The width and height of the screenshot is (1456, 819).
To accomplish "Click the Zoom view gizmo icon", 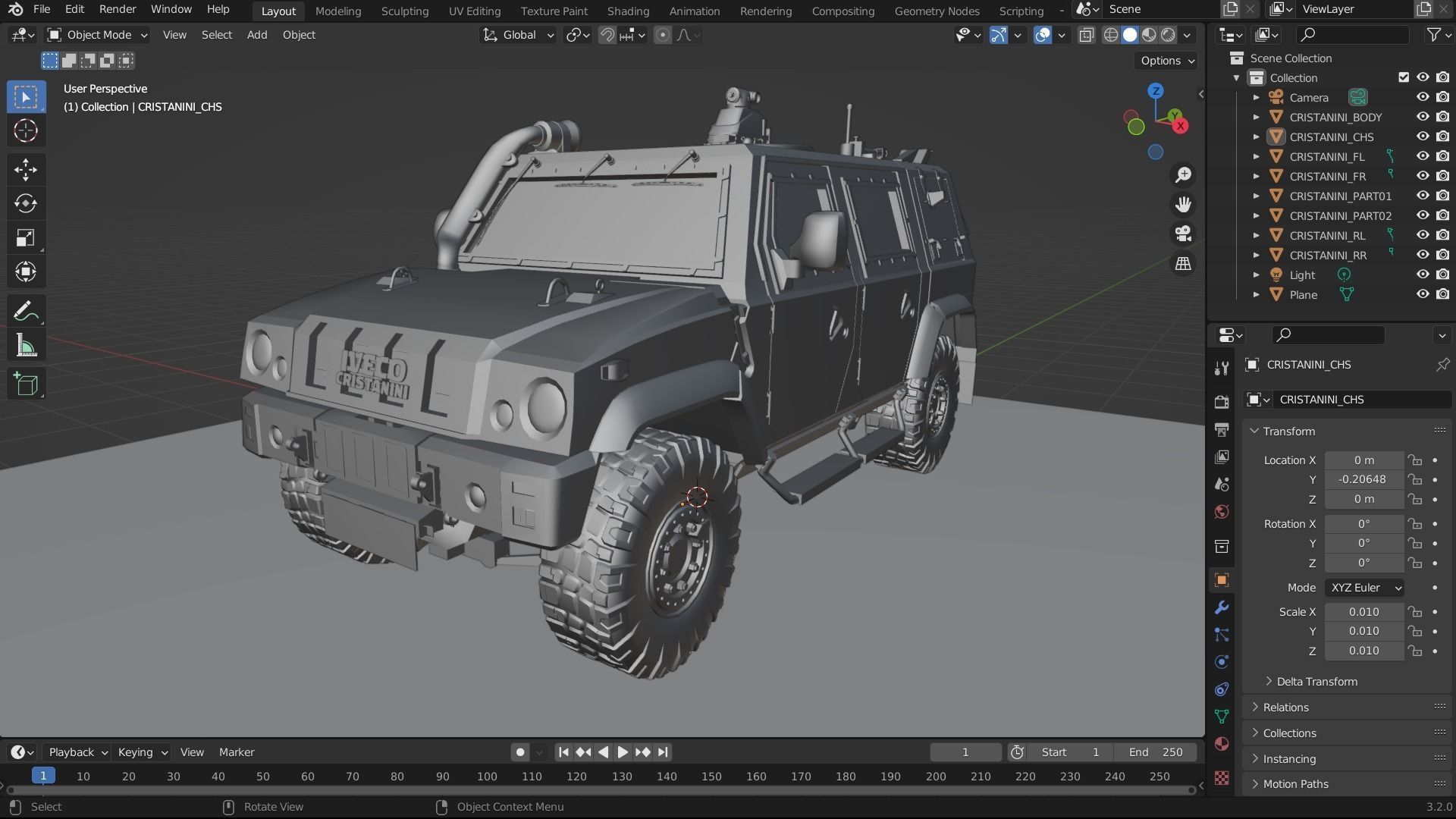I will (1183, 175).
